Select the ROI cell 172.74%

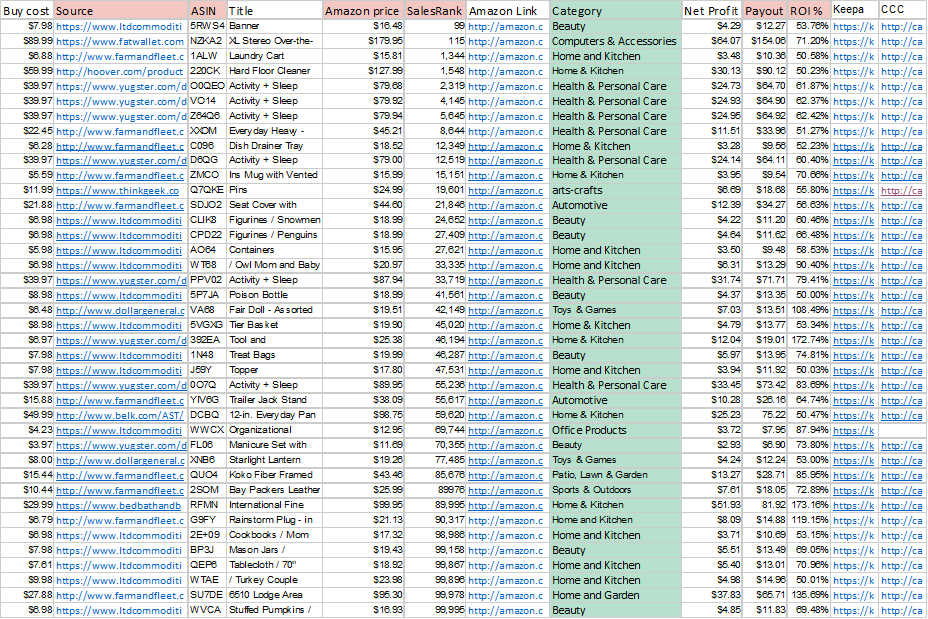click(x=808, y=340)
